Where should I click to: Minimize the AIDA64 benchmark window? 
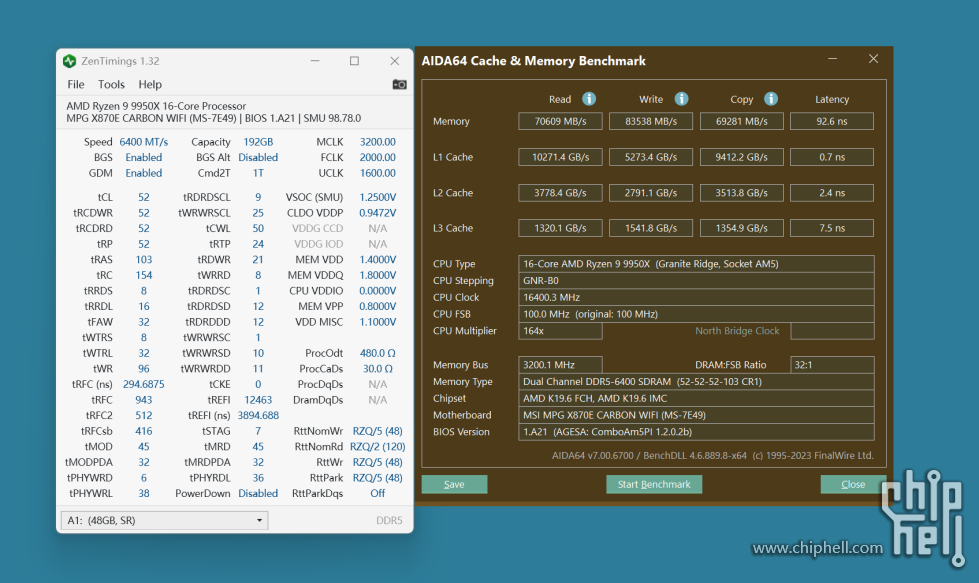click(x=832, y=59)
